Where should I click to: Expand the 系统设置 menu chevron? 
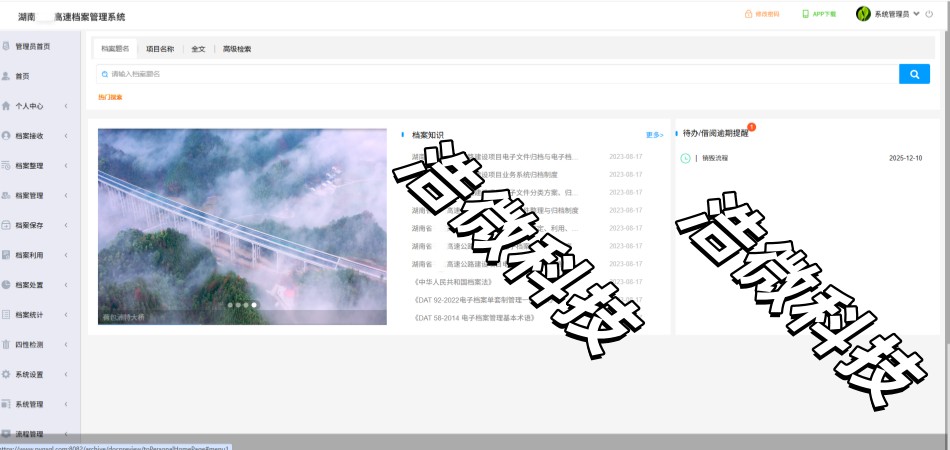(x=66, y=374)
